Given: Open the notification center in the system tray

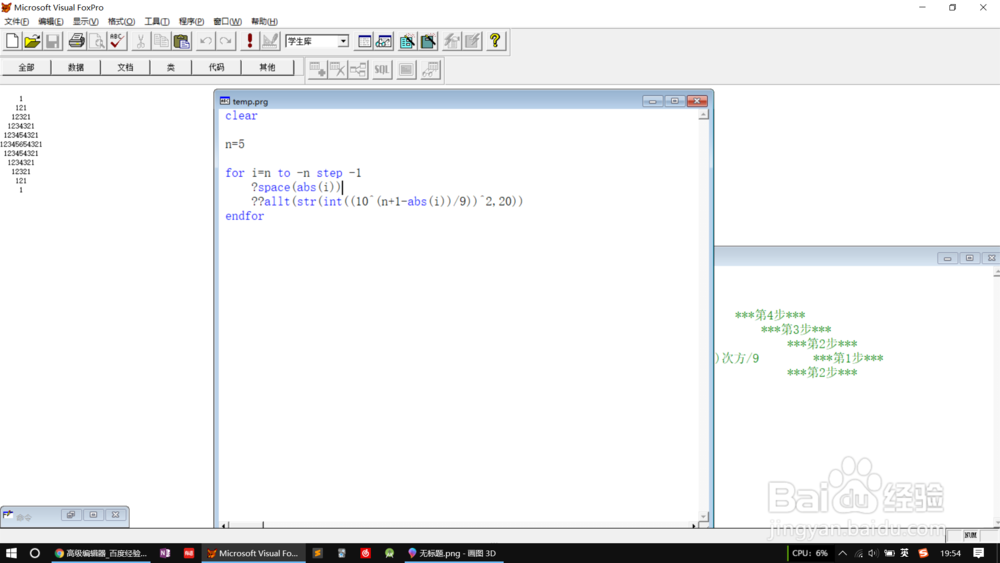Looking at the screenshot, I should point(979,553).
